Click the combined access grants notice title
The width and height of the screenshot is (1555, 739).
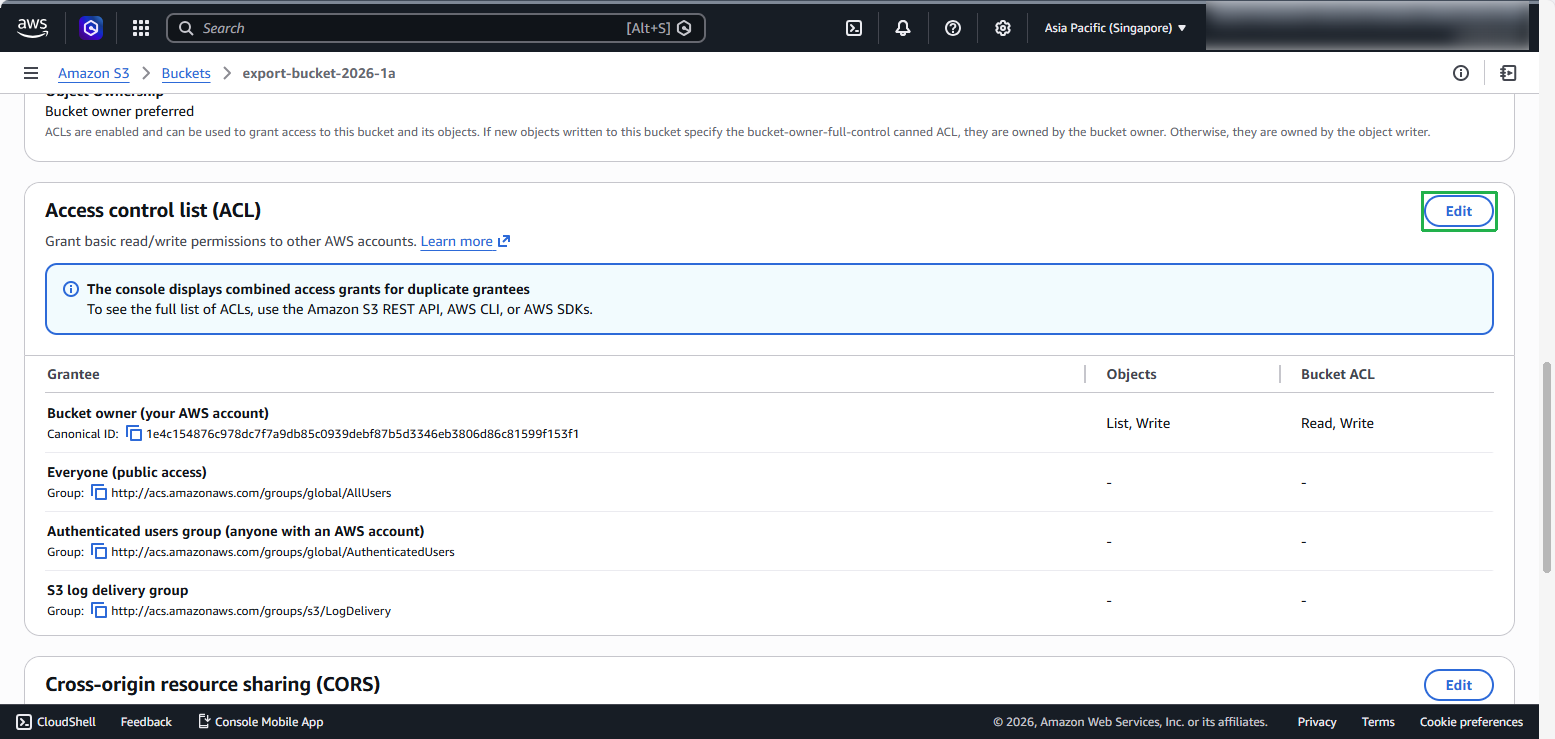pos(308,289)
